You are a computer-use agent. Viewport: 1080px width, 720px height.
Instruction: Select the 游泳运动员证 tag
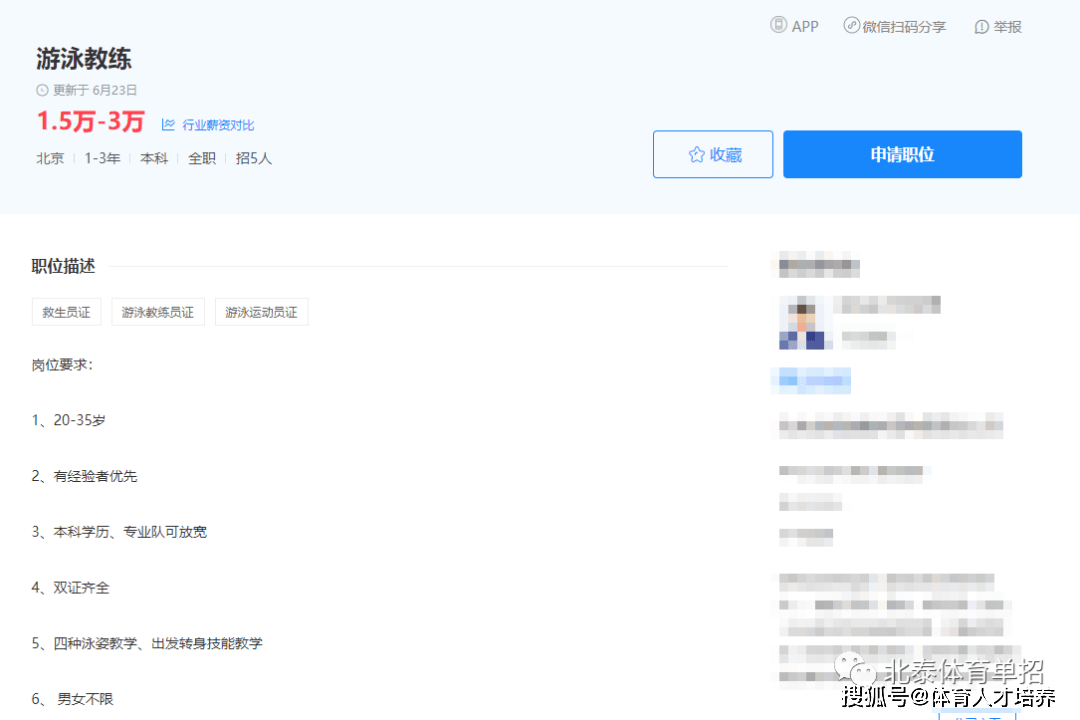(261, 312)
